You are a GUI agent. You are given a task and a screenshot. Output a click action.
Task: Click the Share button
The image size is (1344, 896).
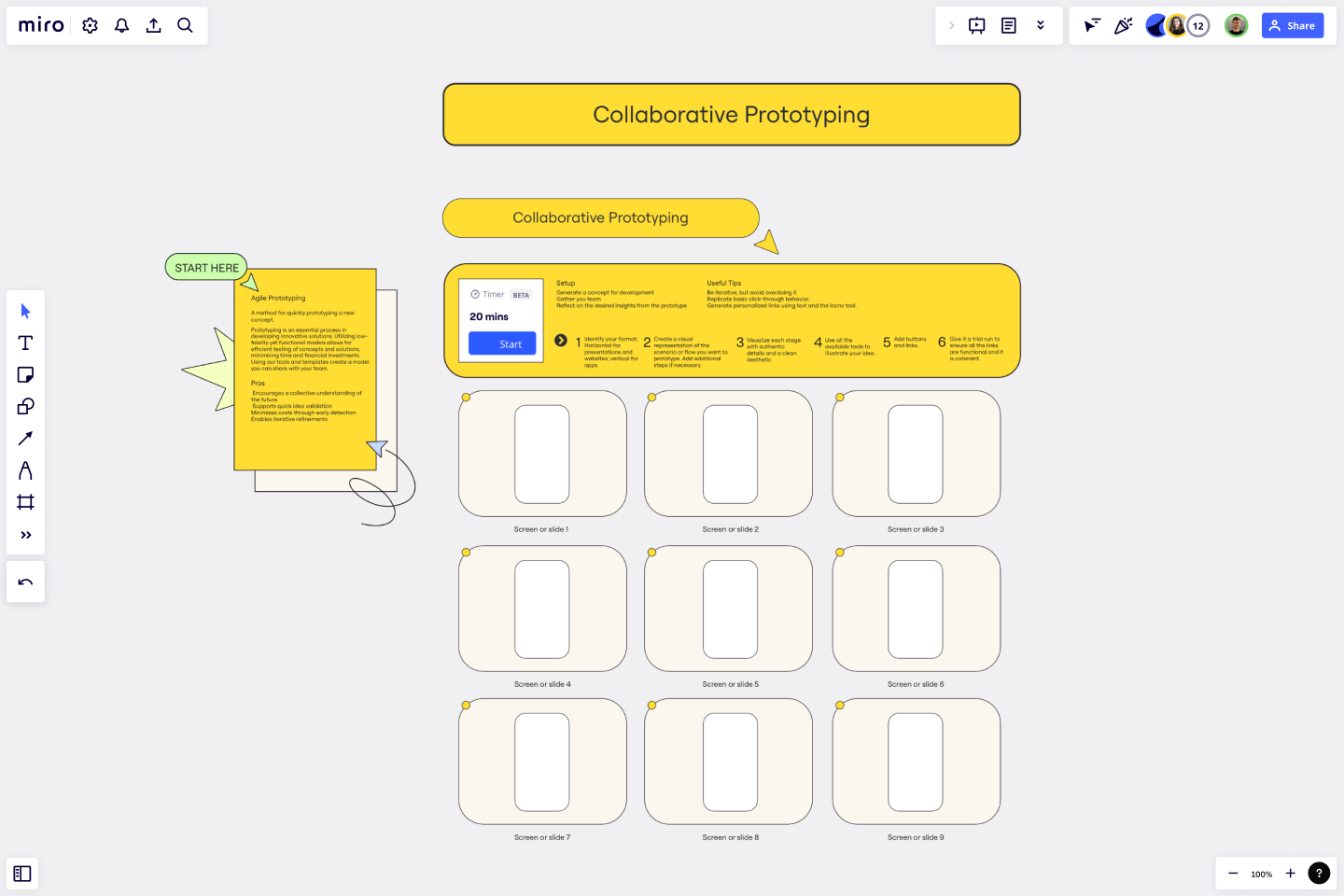[x=1293, y=25]
